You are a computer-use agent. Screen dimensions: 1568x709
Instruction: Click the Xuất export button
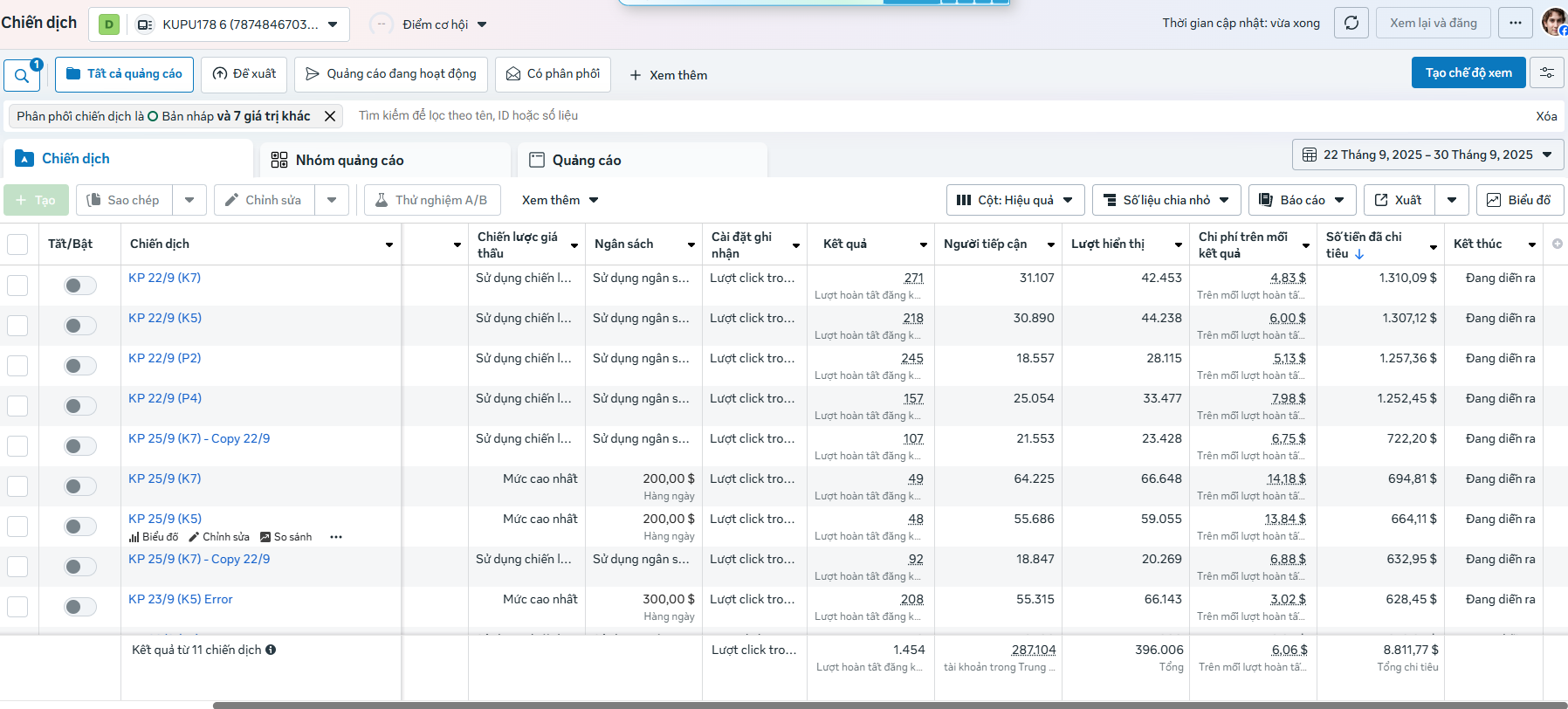point(1400,200)
